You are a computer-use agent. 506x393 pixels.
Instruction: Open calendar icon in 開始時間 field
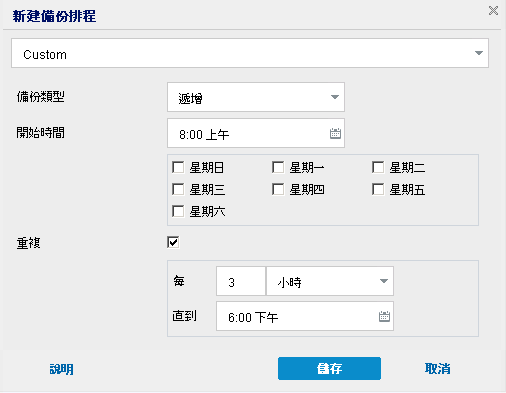click(335, 133)
